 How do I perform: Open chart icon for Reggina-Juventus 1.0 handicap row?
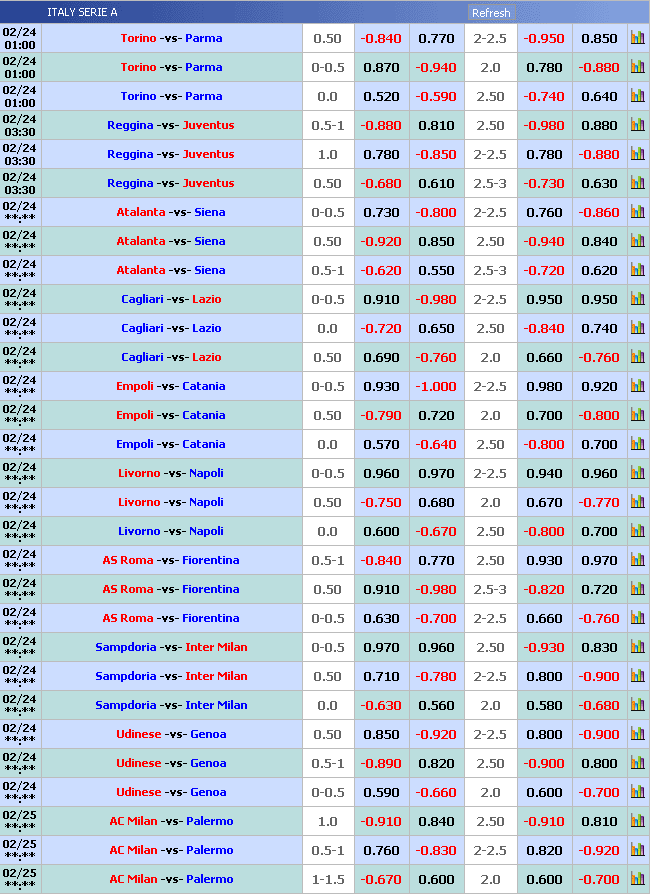coord(637,154)
